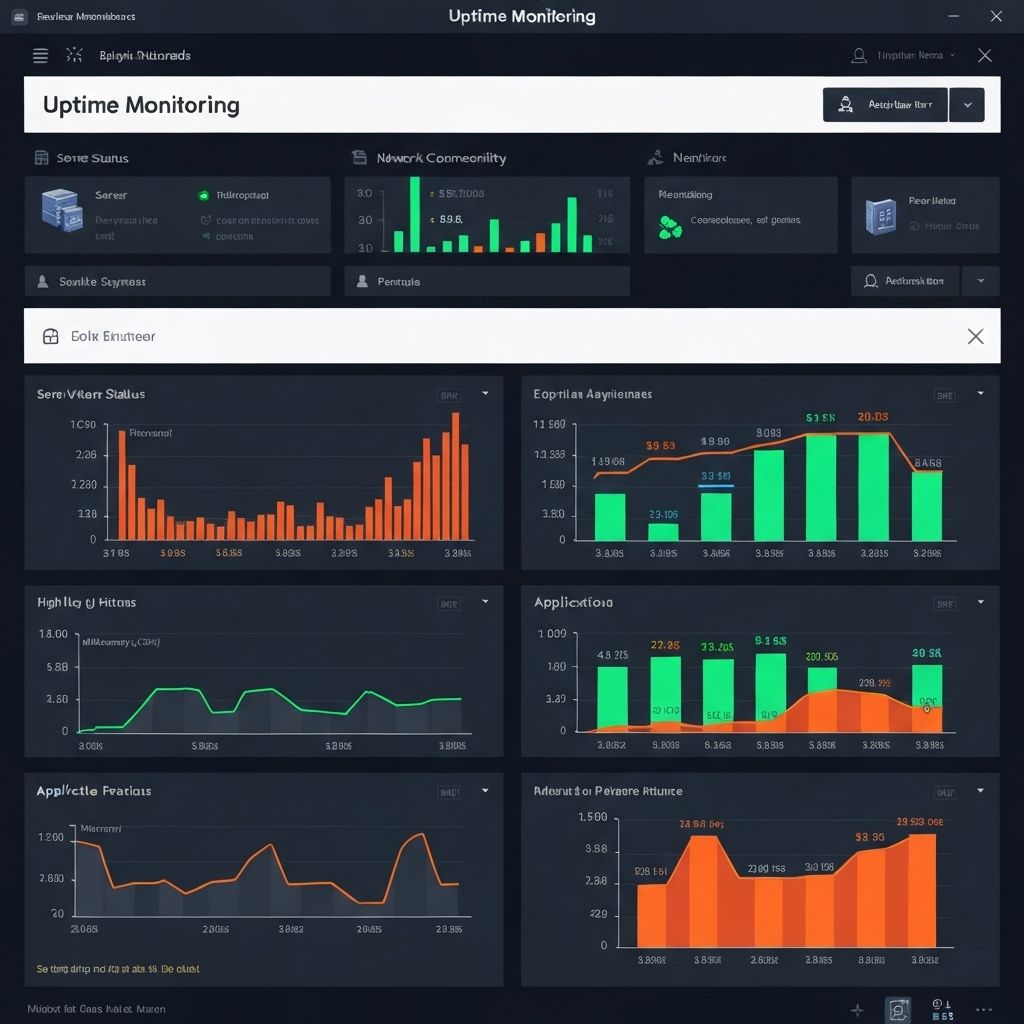Image resolution: width=1024 pixels, height=1024 pixels.
Task: Click the user profile icon in top bar
Action: coord(859,56)
